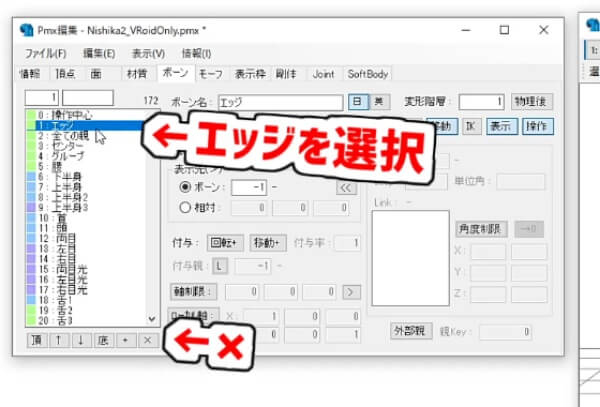The width and height of the screenshot is (600, 407).
Task: Move bone down with down-arrow button
Action: pos(81,340)
